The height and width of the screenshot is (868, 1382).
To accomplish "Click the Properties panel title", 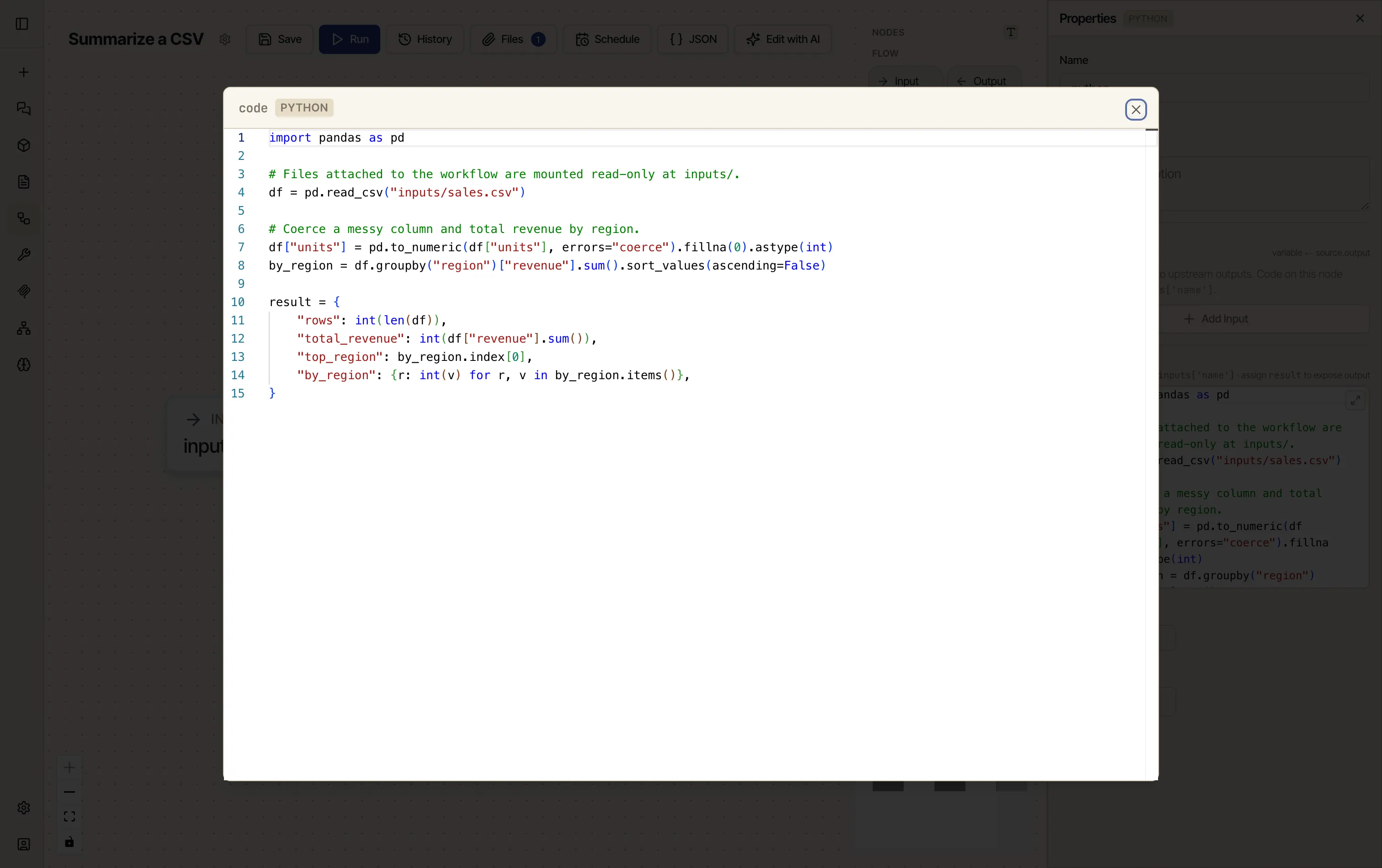I will [1087, 18].
